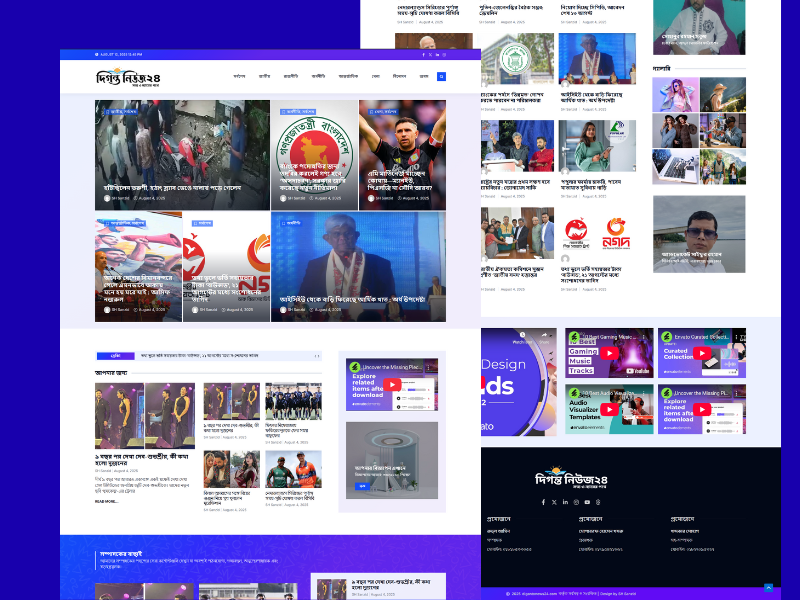Open article of woman holding tablet

pos(597,146)
